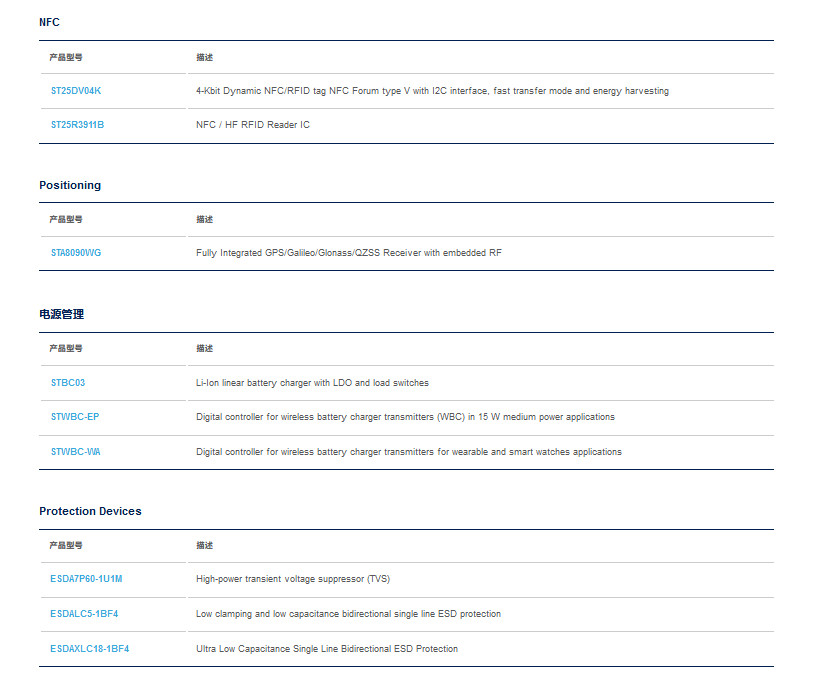
Task: Click the 产品型号 header in 电源管理 table
Action: [66, 348]
